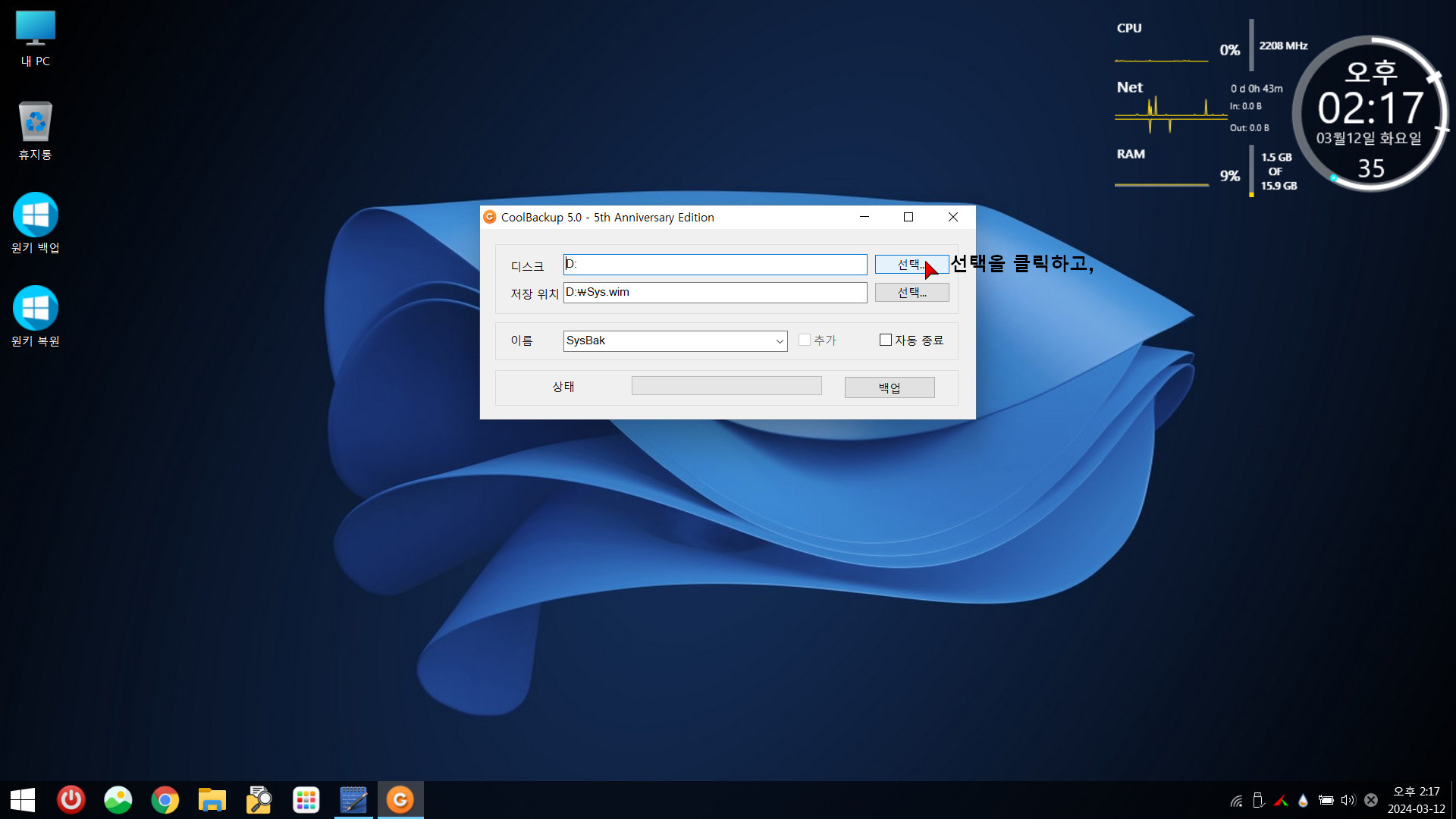
Task: Click the 디스크 input field
Action: [x=715, y=265]
